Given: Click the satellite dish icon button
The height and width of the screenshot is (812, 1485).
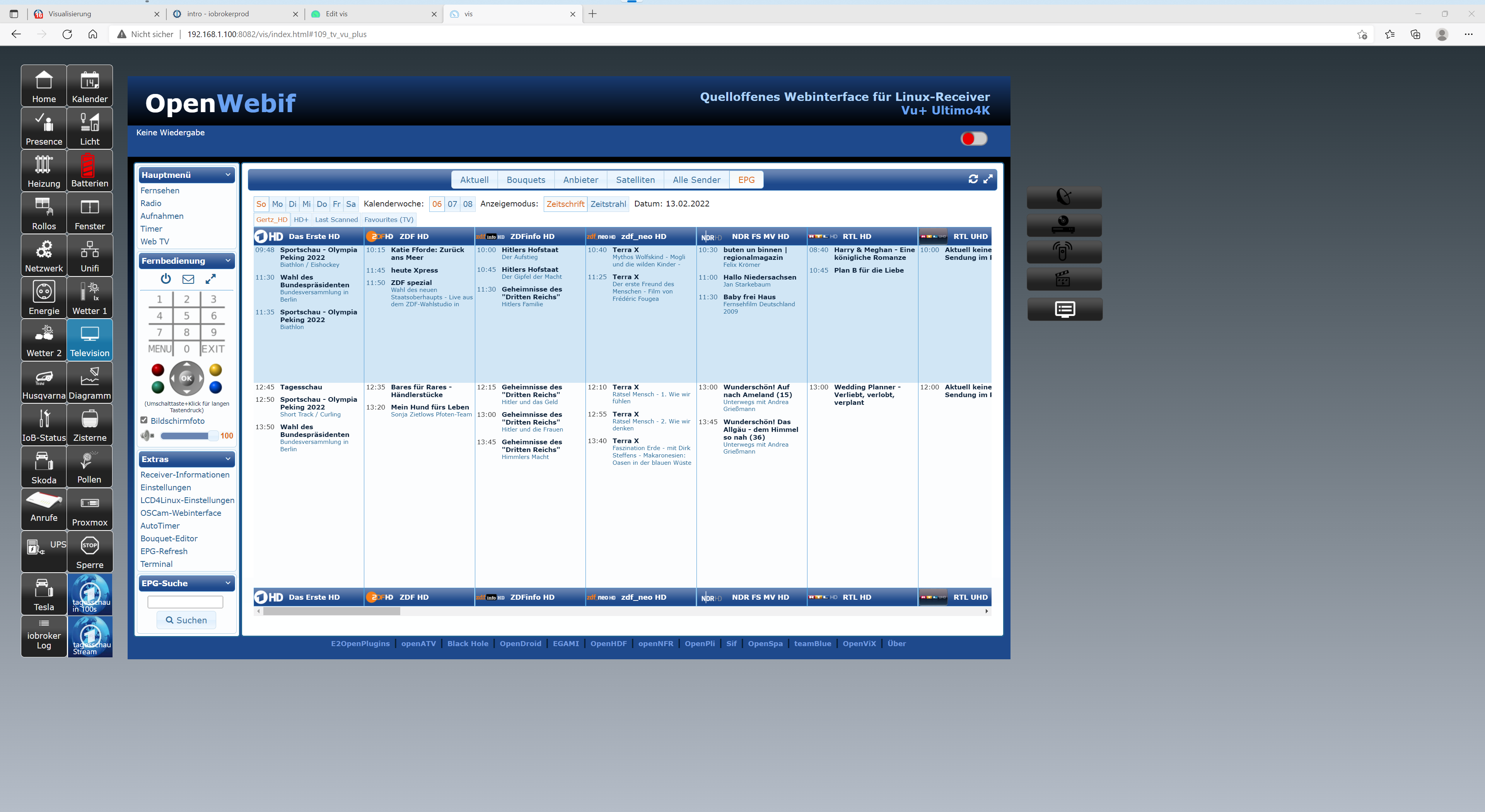Looking at the screenshot, I should click(1063, 197).
